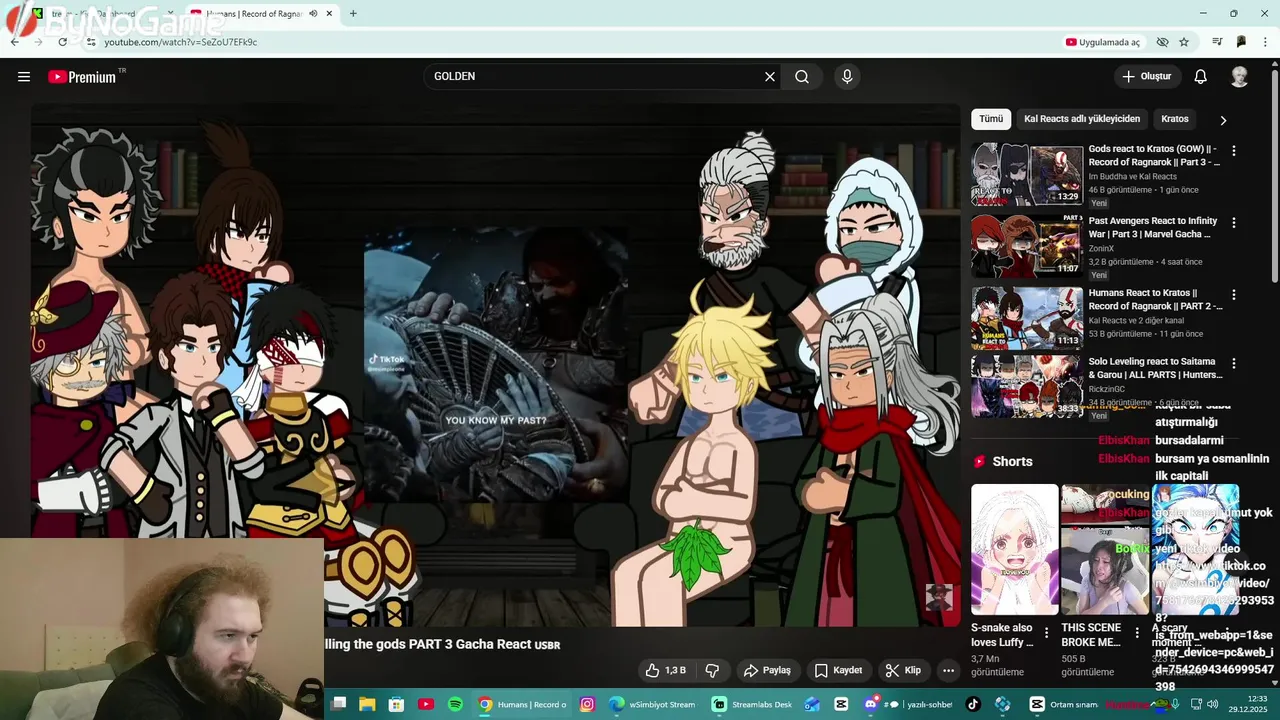Open S-snake also loves Luffy short
The width and height of the screenshot is (1280, 720).
1014,549
